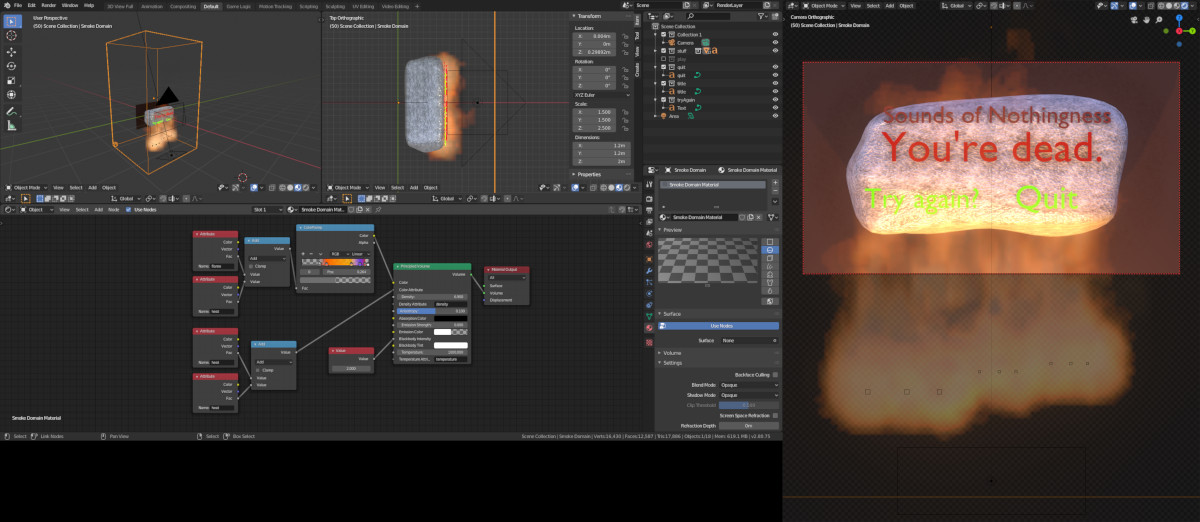Click the Clip Threshold slider
The height and width of the screenshot is (522, 1200).
(x=748, y=405)
